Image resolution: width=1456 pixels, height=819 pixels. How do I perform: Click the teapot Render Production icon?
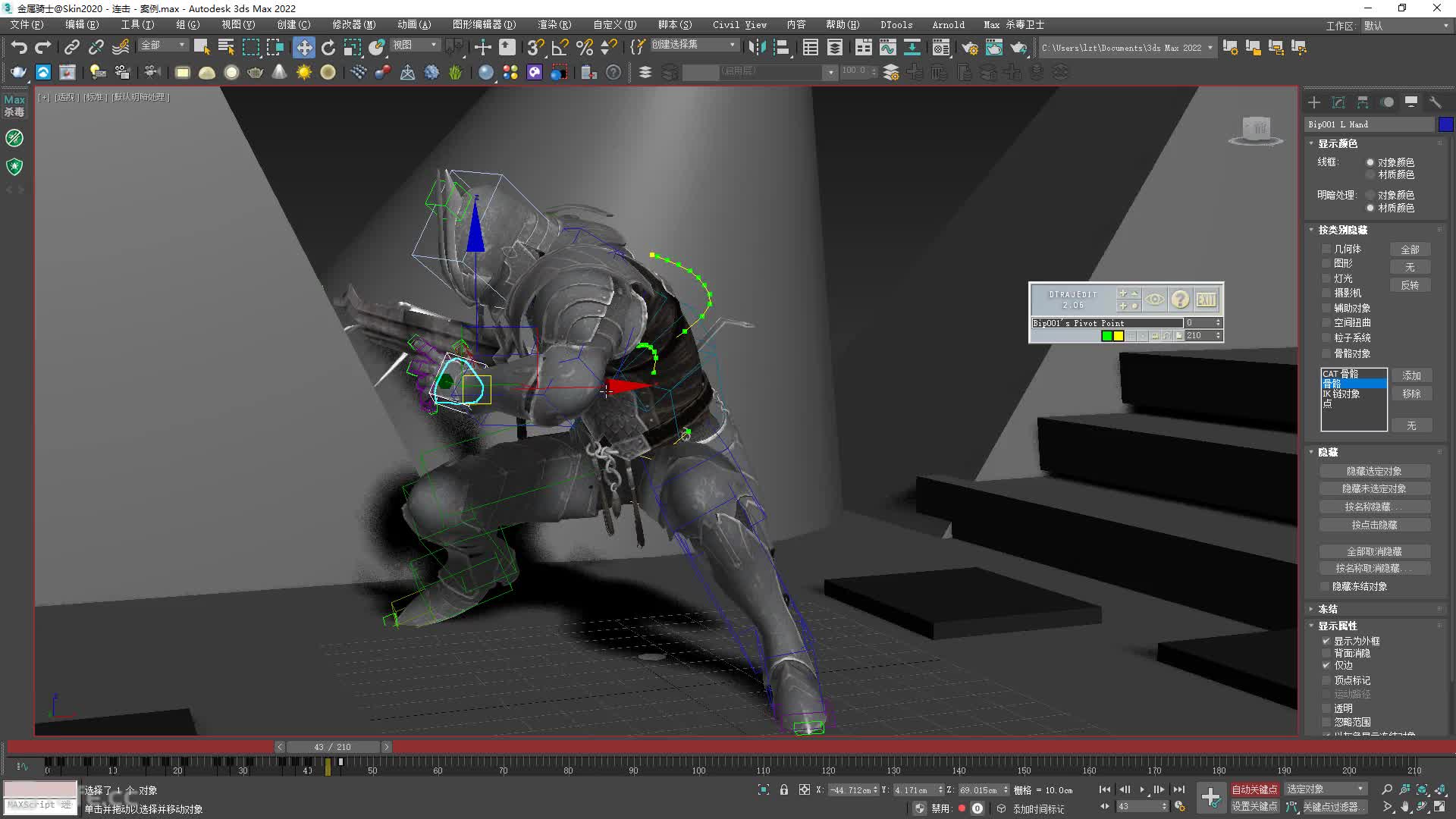1018,47
